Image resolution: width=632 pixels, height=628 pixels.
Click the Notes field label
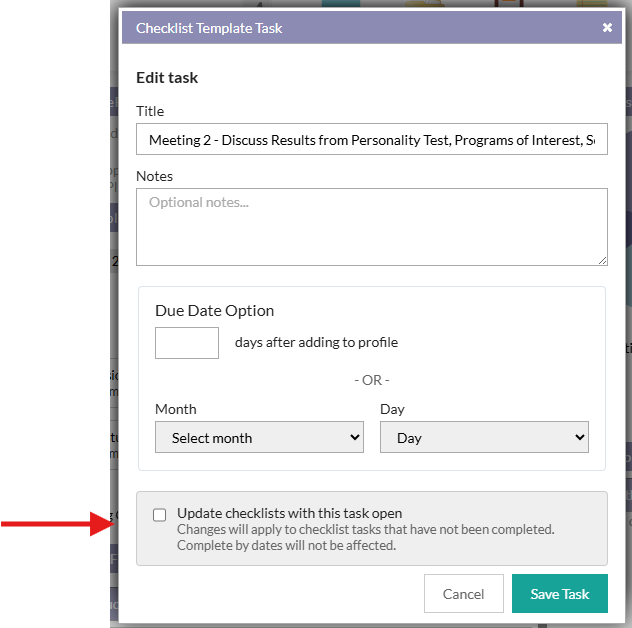(x=154, y=176)
